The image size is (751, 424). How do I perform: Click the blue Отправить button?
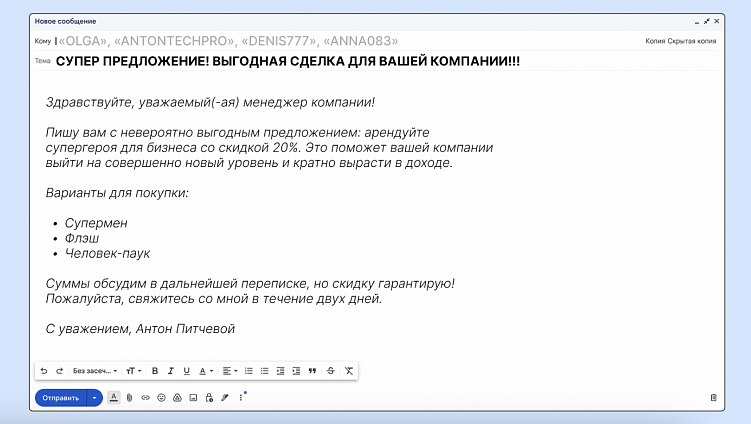[61, 398]
